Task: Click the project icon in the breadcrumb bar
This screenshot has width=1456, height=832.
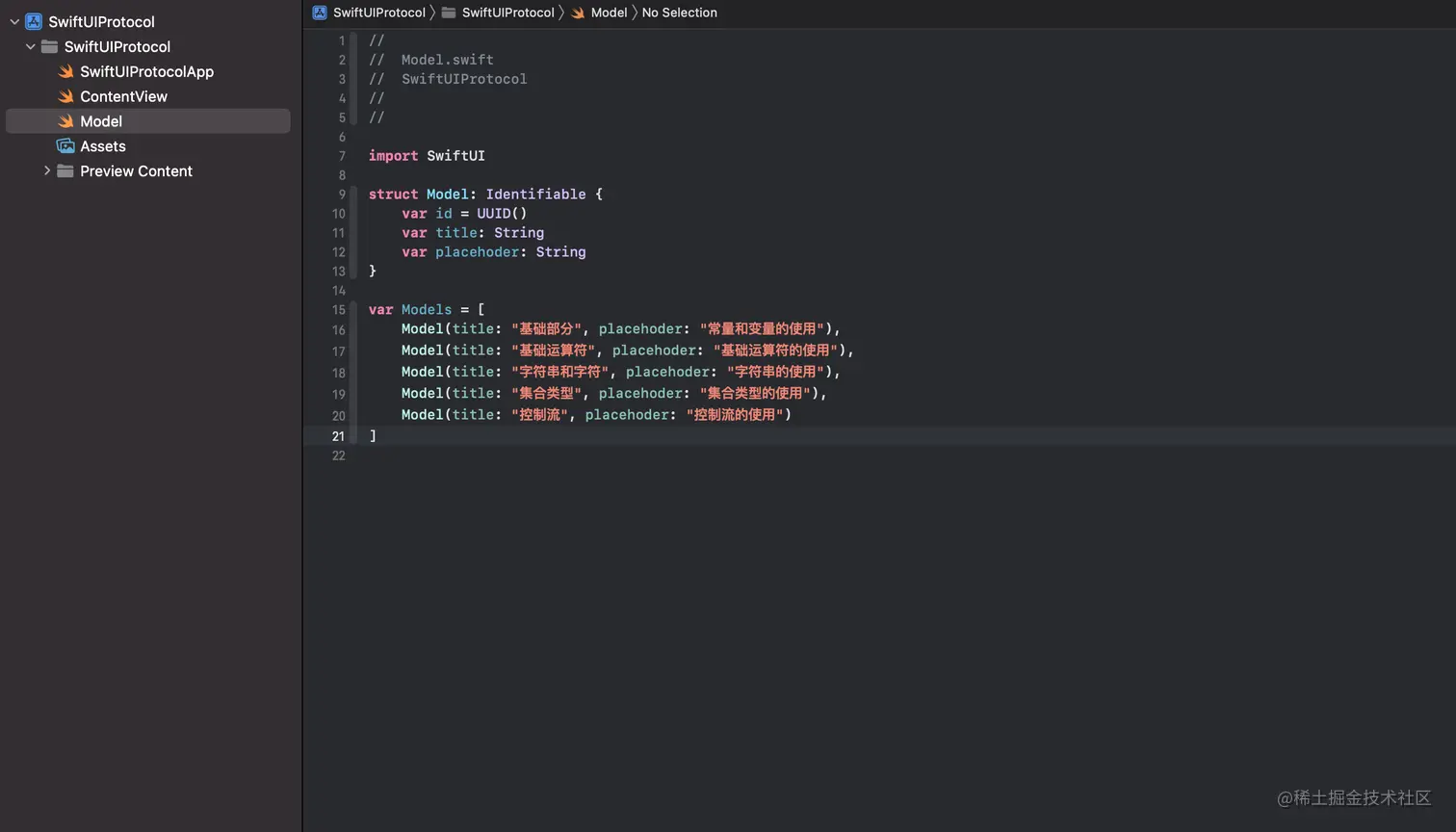Action: [x=320, y=13]
